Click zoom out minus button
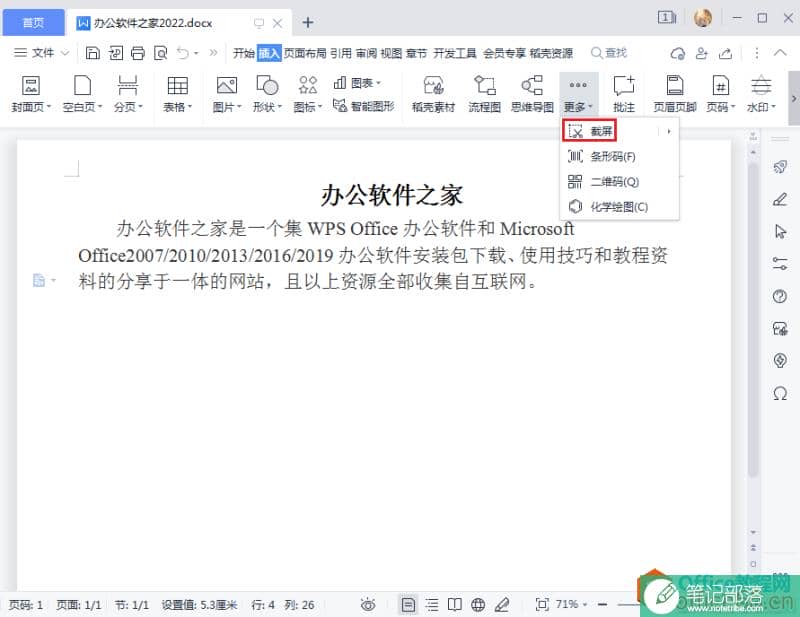Screen dimensions: 800x617 coord(603,605)
